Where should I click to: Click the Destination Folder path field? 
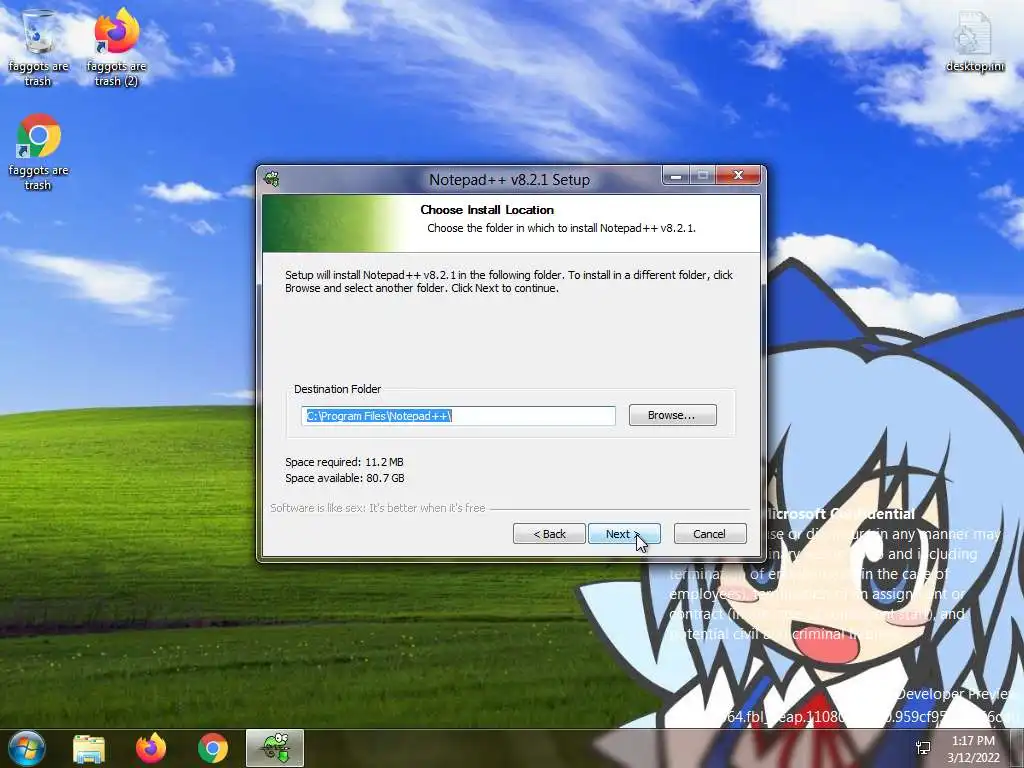pyautogui.click(x=458, y=416)
